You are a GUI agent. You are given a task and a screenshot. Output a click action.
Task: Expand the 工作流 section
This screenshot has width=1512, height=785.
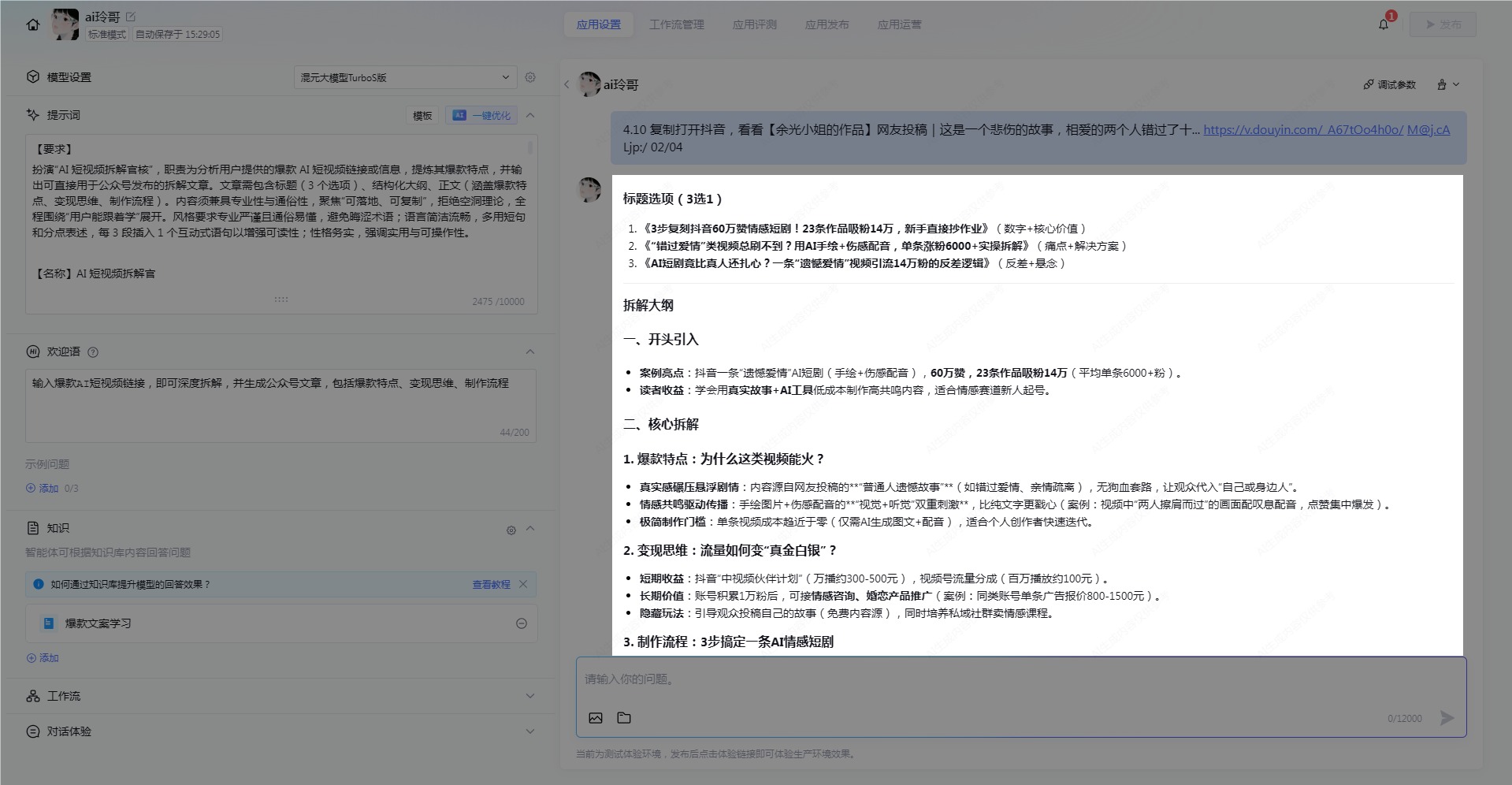pyautogui.click(x=529, y=696)
